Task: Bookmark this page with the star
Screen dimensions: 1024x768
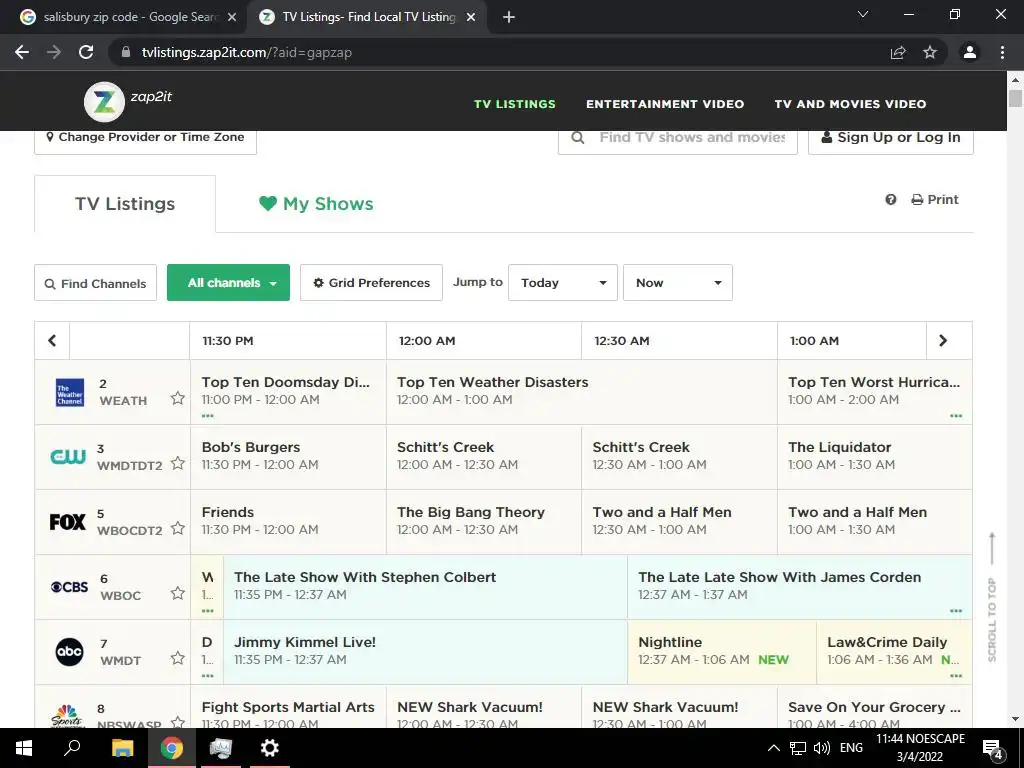Action: pos(930,52)
